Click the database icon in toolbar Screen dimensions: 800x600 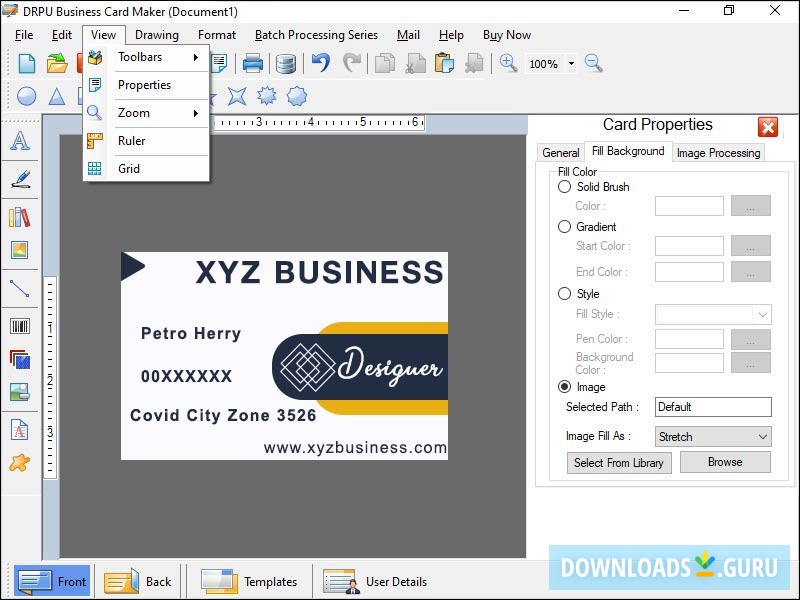pos(286,64)
